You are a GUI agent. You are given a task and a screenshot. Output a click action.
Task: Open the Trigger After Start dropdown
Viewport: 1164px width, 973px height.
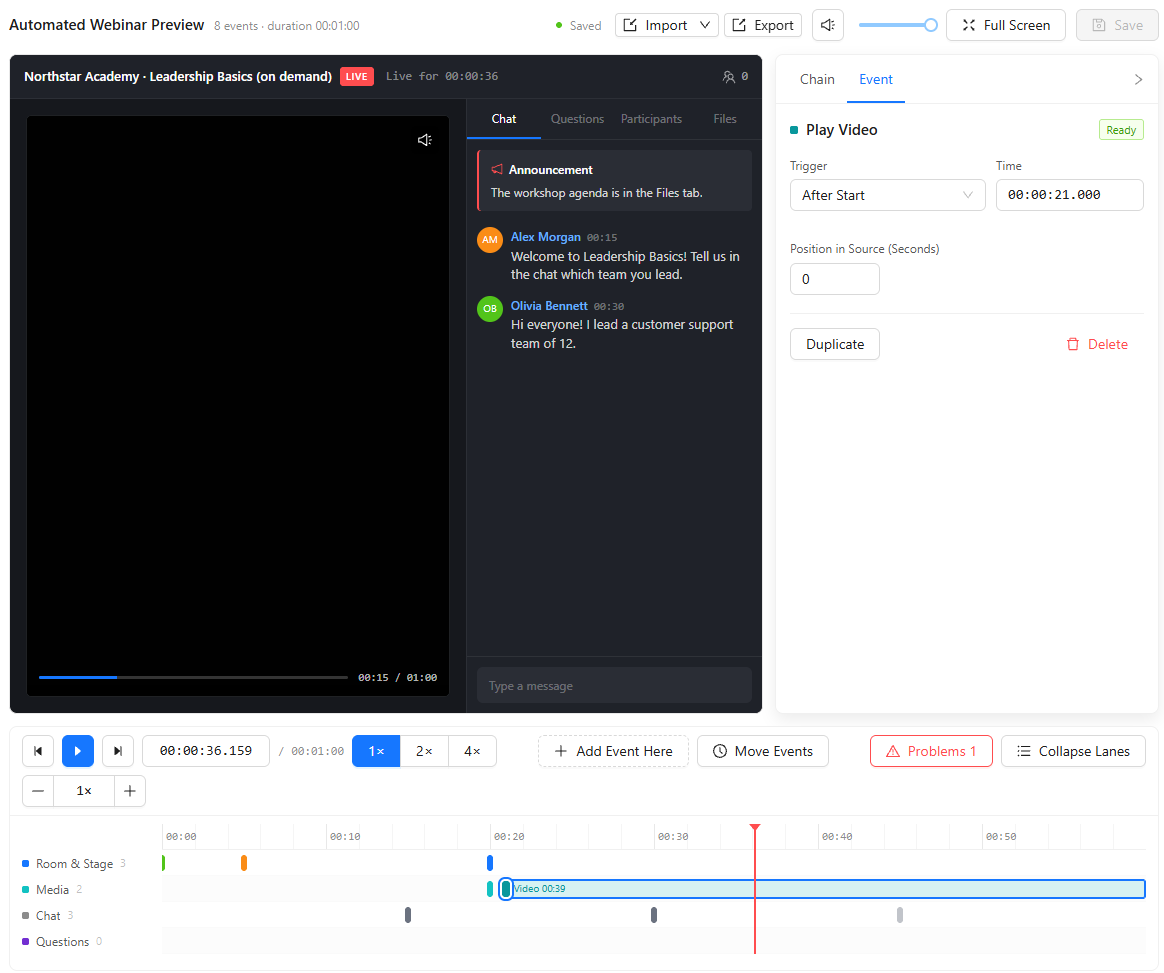pyautogui.click(x=887, y=195)
